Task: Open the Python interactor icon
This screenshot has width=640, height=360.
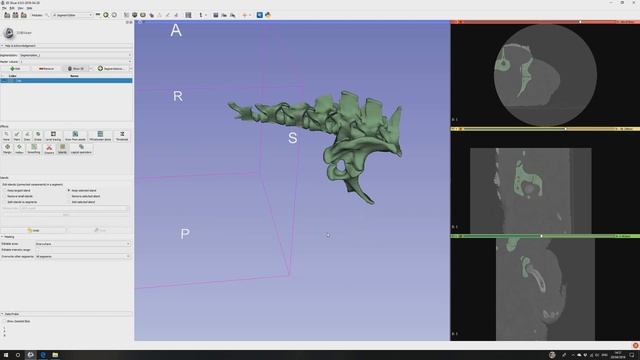Action: (x=268, y=15)
